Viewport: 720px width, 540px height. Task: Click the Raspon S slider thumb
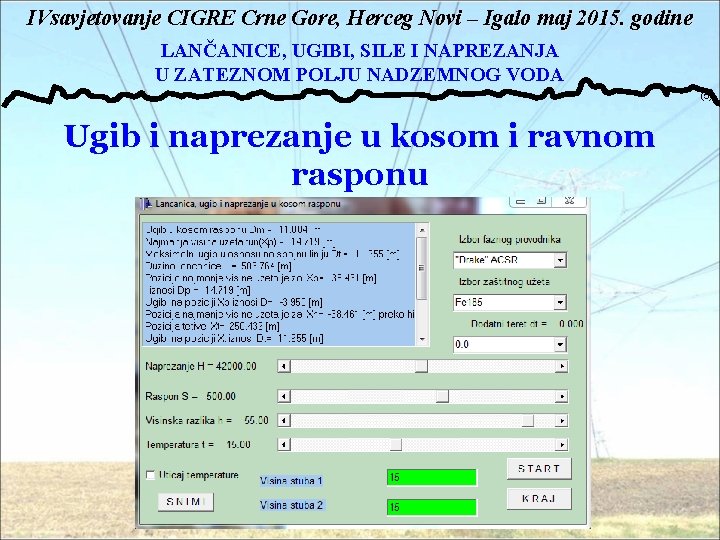(x=442, y=397)
